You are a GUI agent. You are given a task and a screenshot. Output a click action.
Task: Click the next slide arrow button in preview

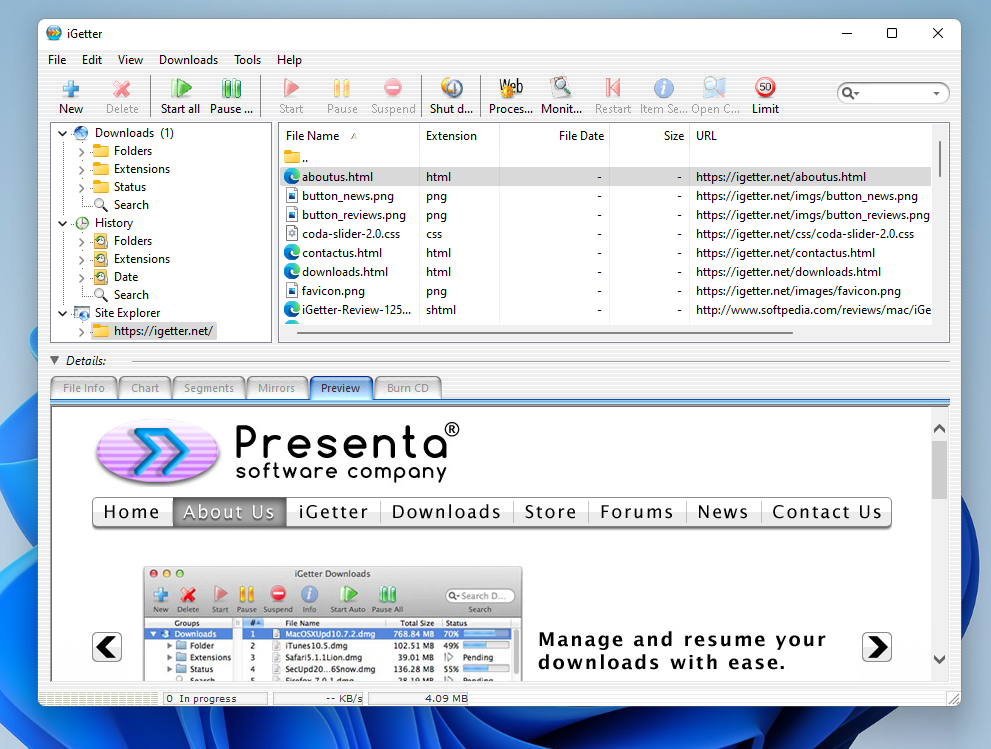876,647
